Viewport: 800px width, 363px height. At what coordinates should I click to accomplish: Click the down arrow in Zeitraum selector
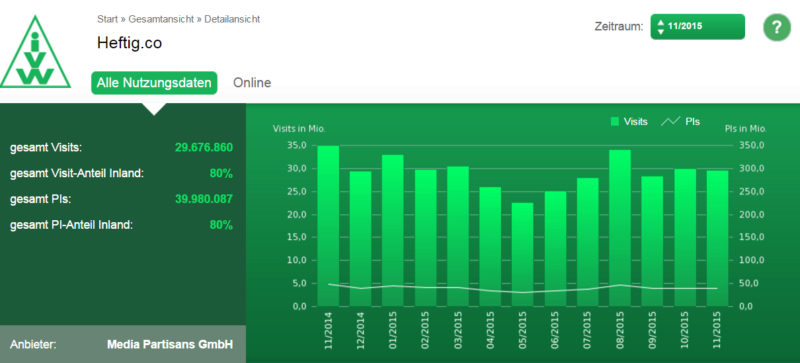(x=661, y=31)
